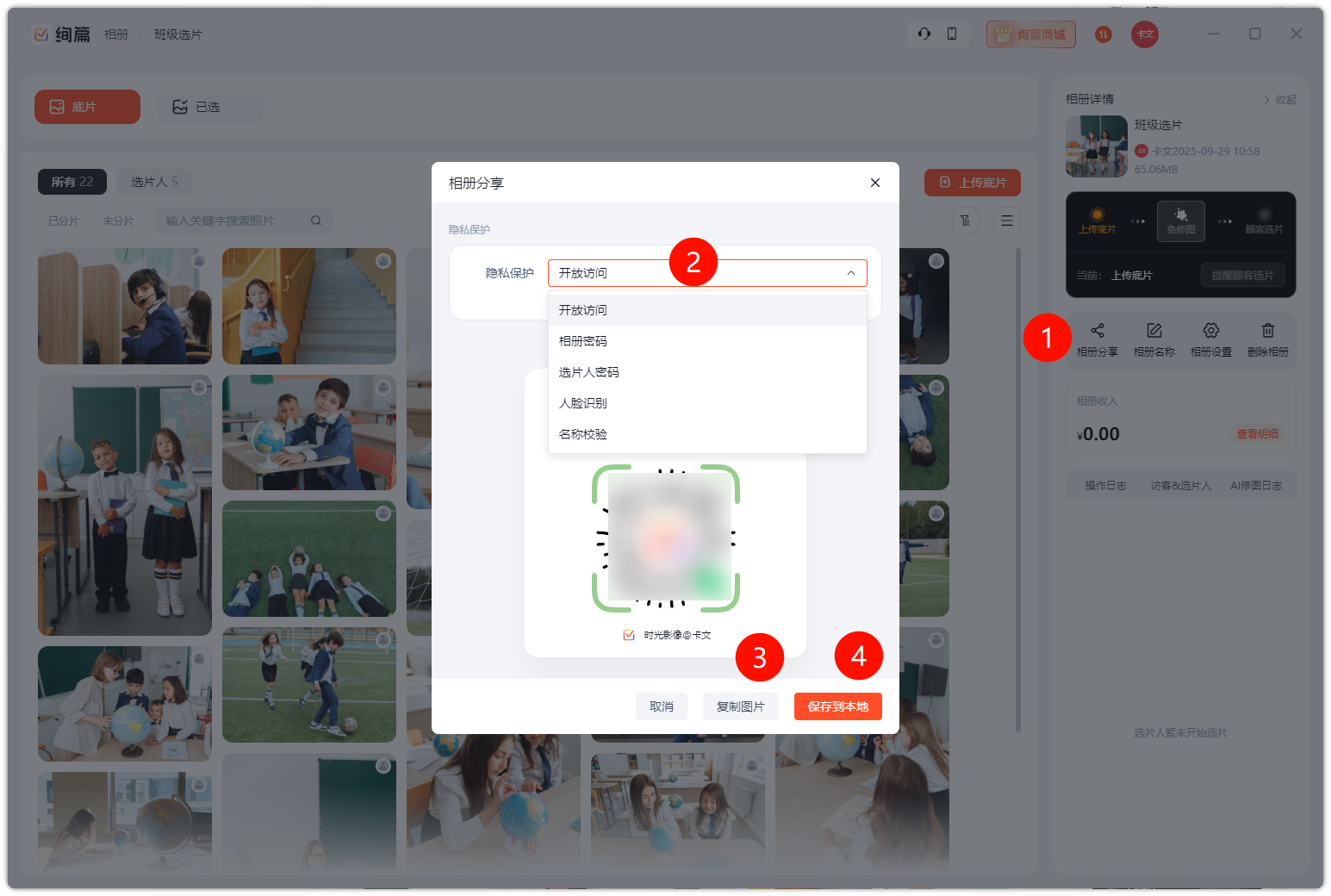Click the 相册名称 edit icon
Screen dimensions: 1331x896
(x=1154, y=331)
